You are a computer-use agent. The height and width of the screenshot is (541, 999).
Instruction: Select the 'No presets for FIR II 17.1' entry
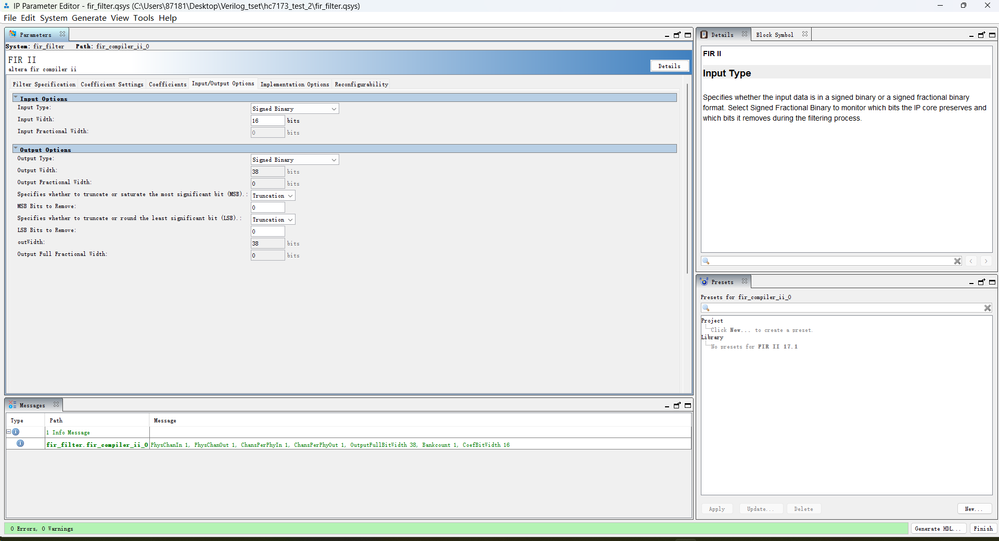[x=754, y=347]
